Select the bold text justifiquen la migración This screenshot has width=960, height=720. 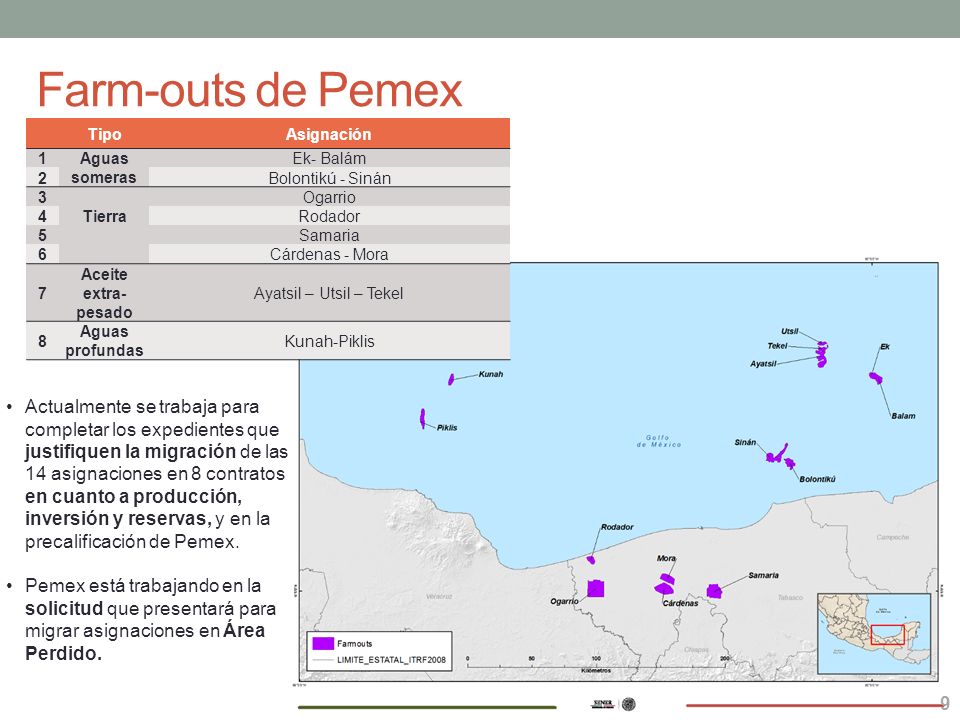pyautogui.click(x=130, y=451)
